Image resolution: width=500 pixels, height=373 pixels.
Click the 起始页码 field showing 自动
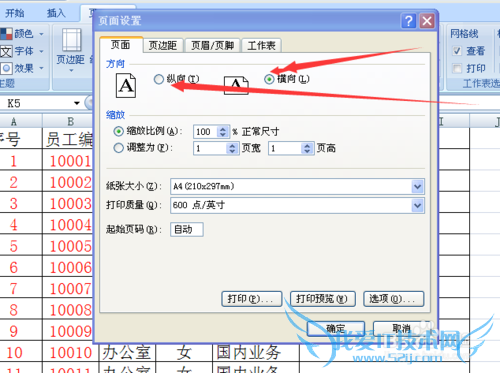pos(187,229)
